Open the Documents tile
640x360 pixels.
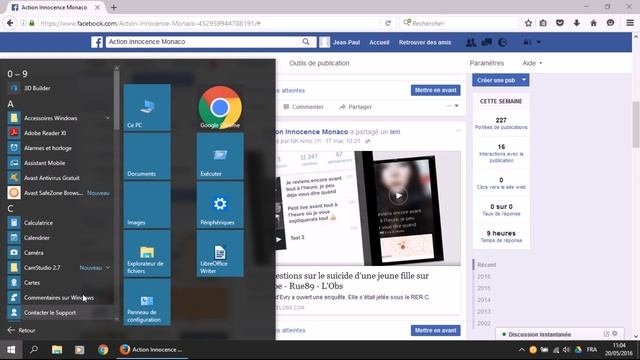tap(147, 156)
